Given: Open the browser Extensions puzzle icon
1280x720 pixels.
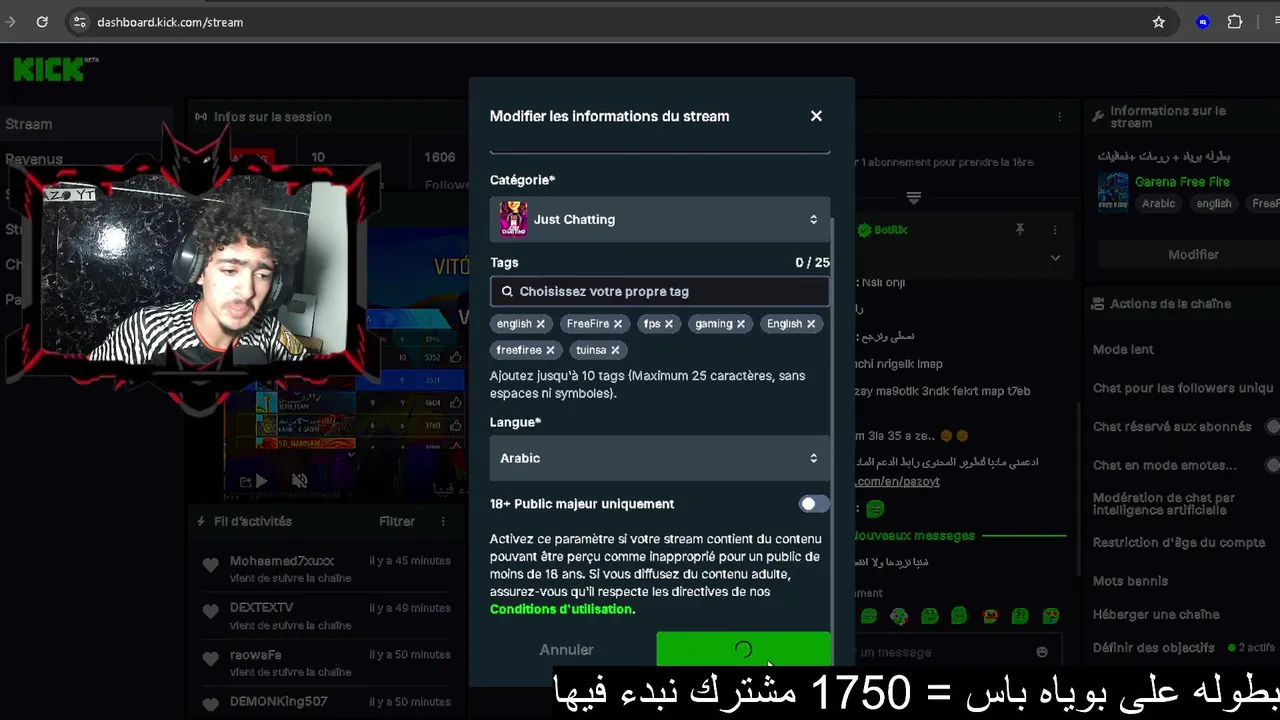Looking at the screenshot, I should coord(1235,21).
